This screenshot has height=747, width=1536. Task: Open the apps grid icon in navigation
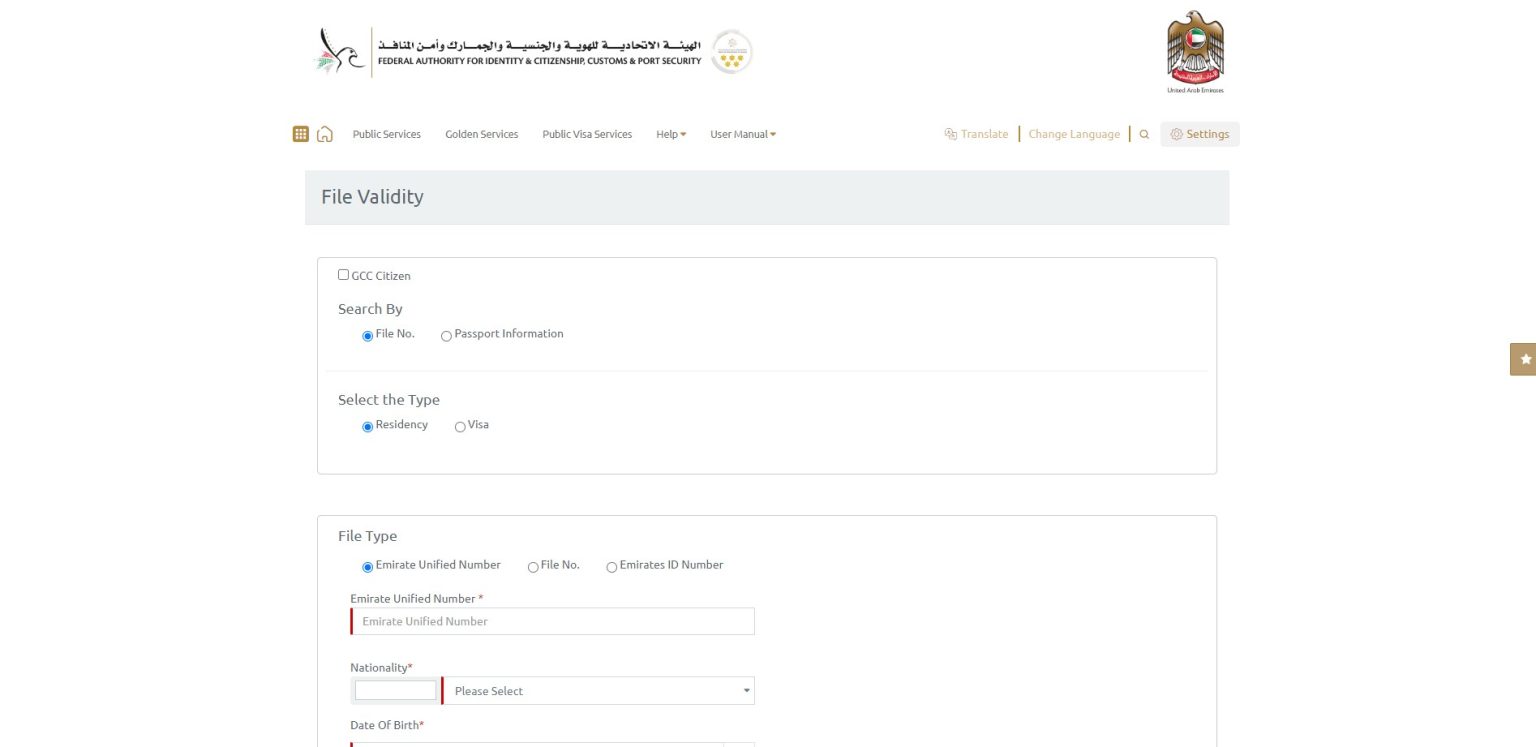pyautogui.click(x=301, y=133)
